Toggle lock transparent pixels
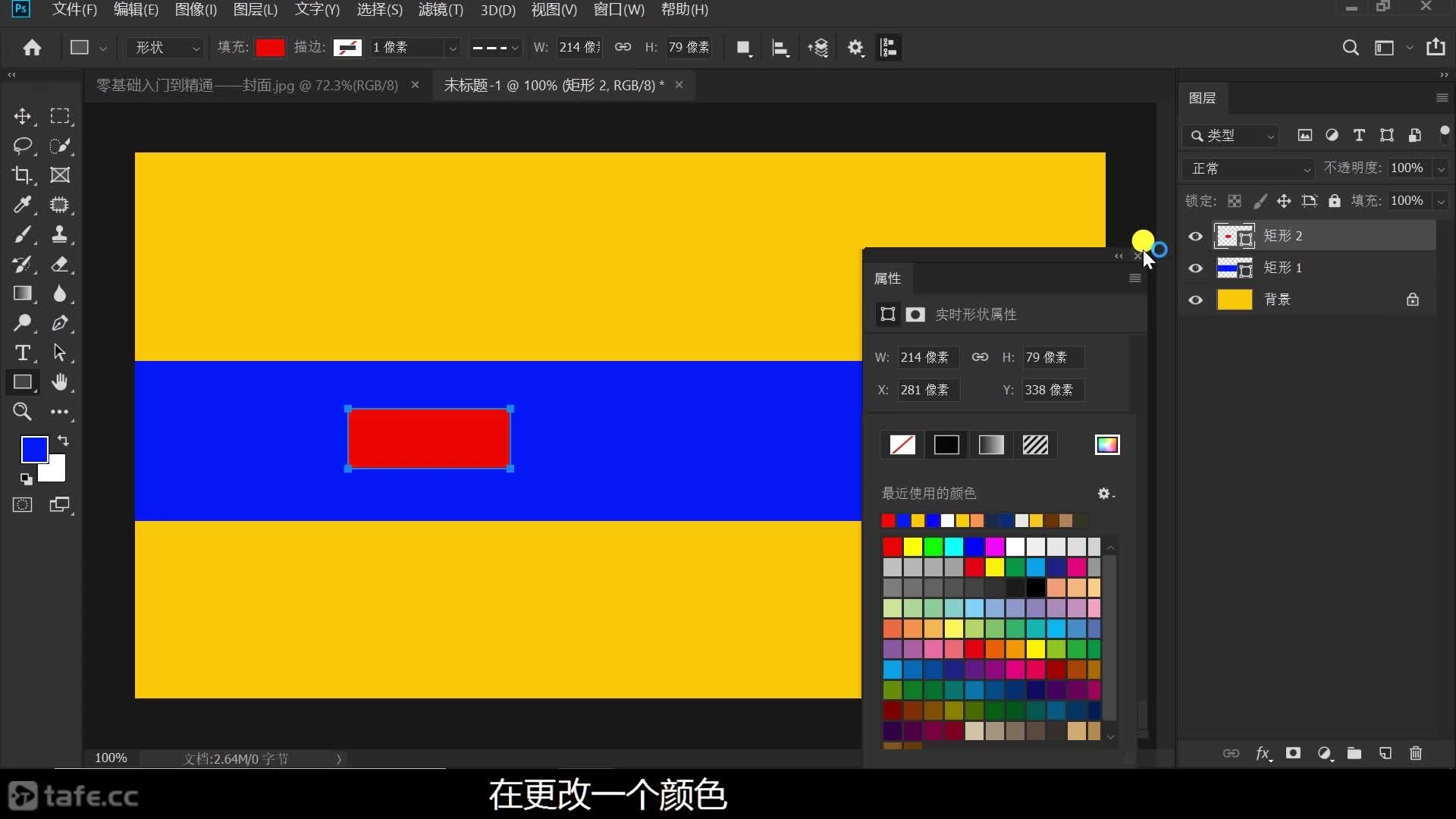Viewport: 1456px width, 819px height. pos(1235,201)
